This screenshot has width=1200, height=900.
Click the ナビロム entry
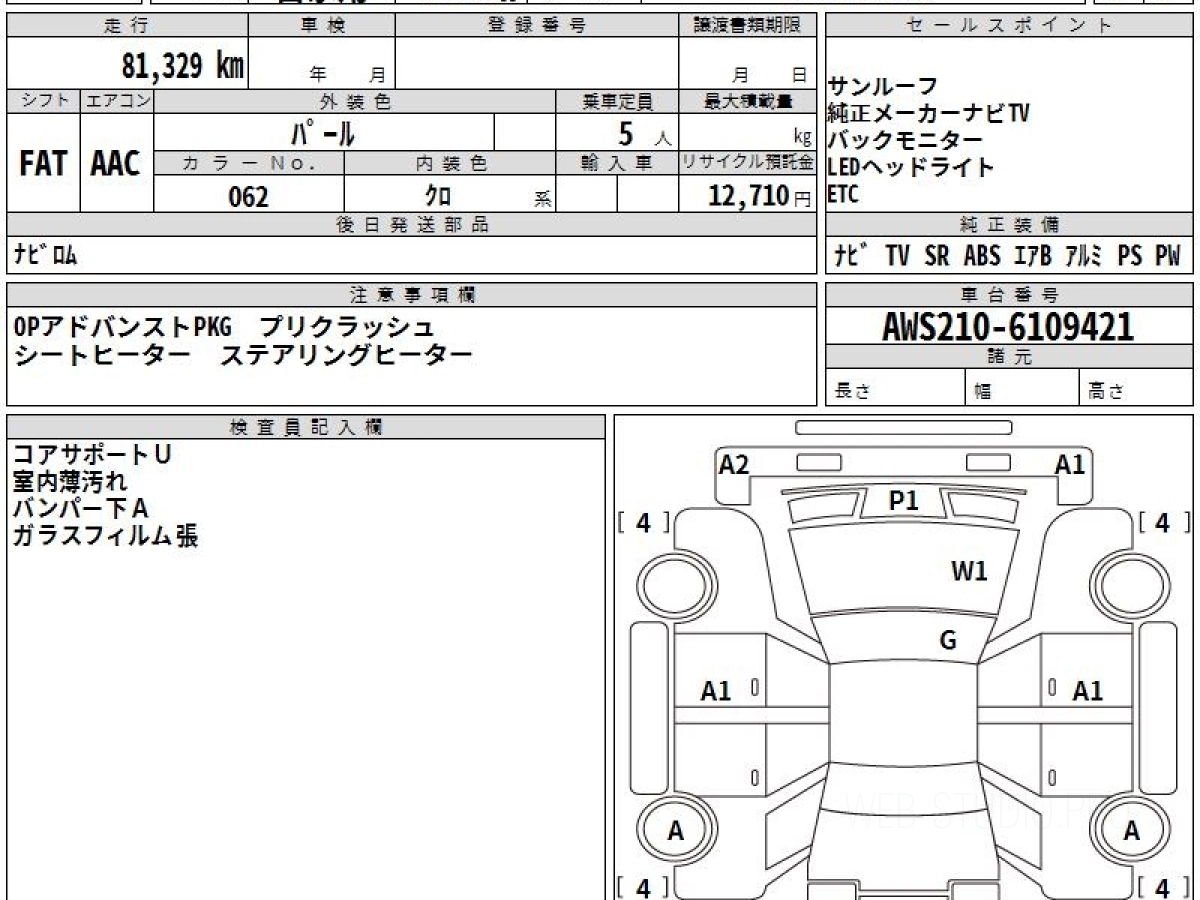[x=45, y=255]
